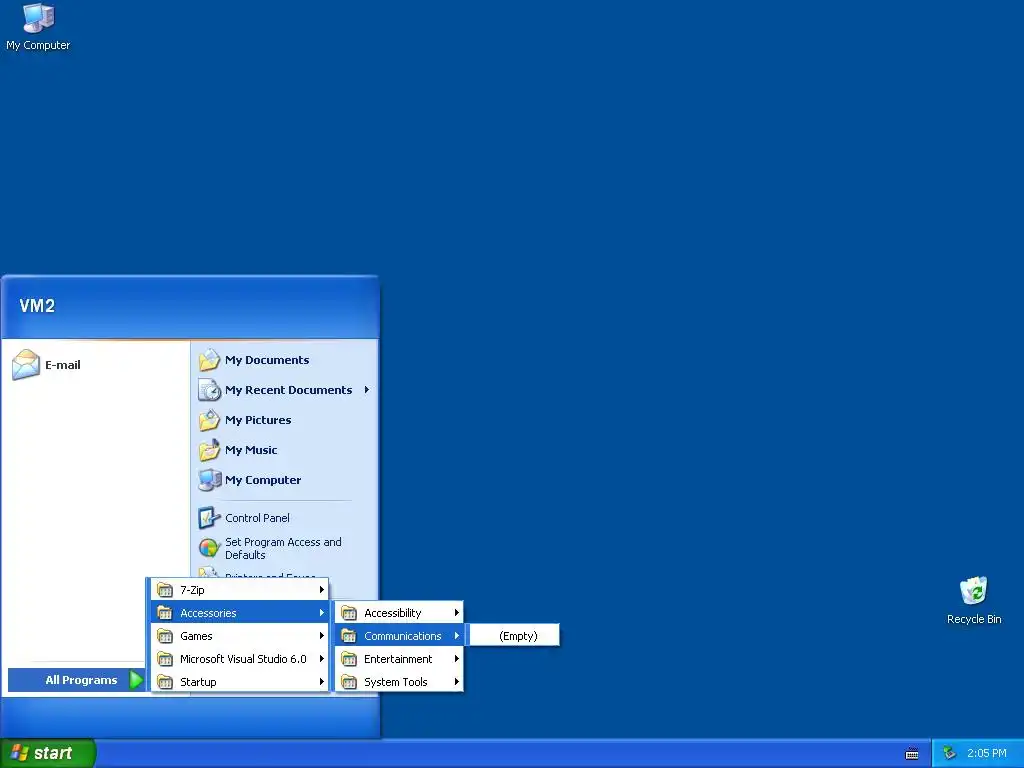Click the 7-Zip program folder icon
Screen dimensions: 1024x768
pos(165,590)
